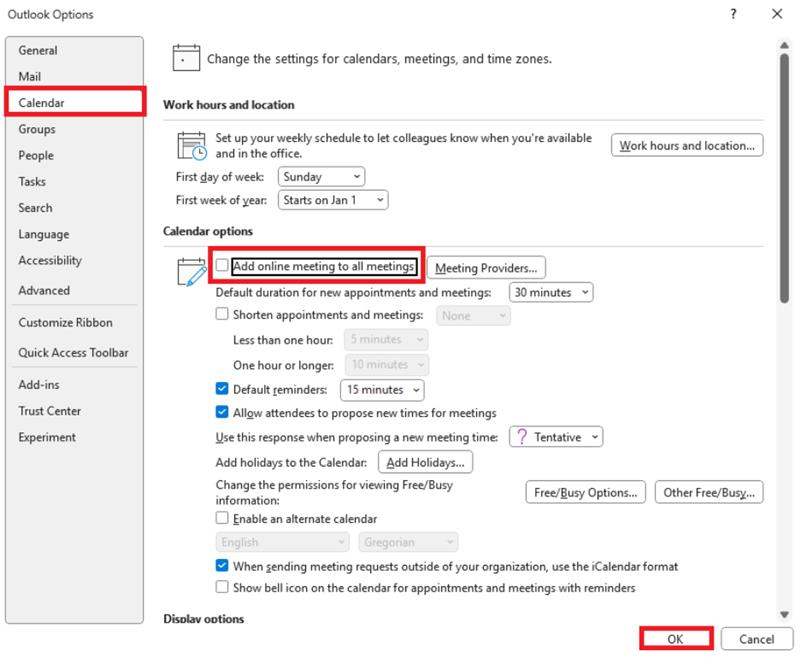Image resolution: width=800 pixels, height=657 pixels.
Task: Click the Meeting Providers button
Action: click(x=486, y=268)
